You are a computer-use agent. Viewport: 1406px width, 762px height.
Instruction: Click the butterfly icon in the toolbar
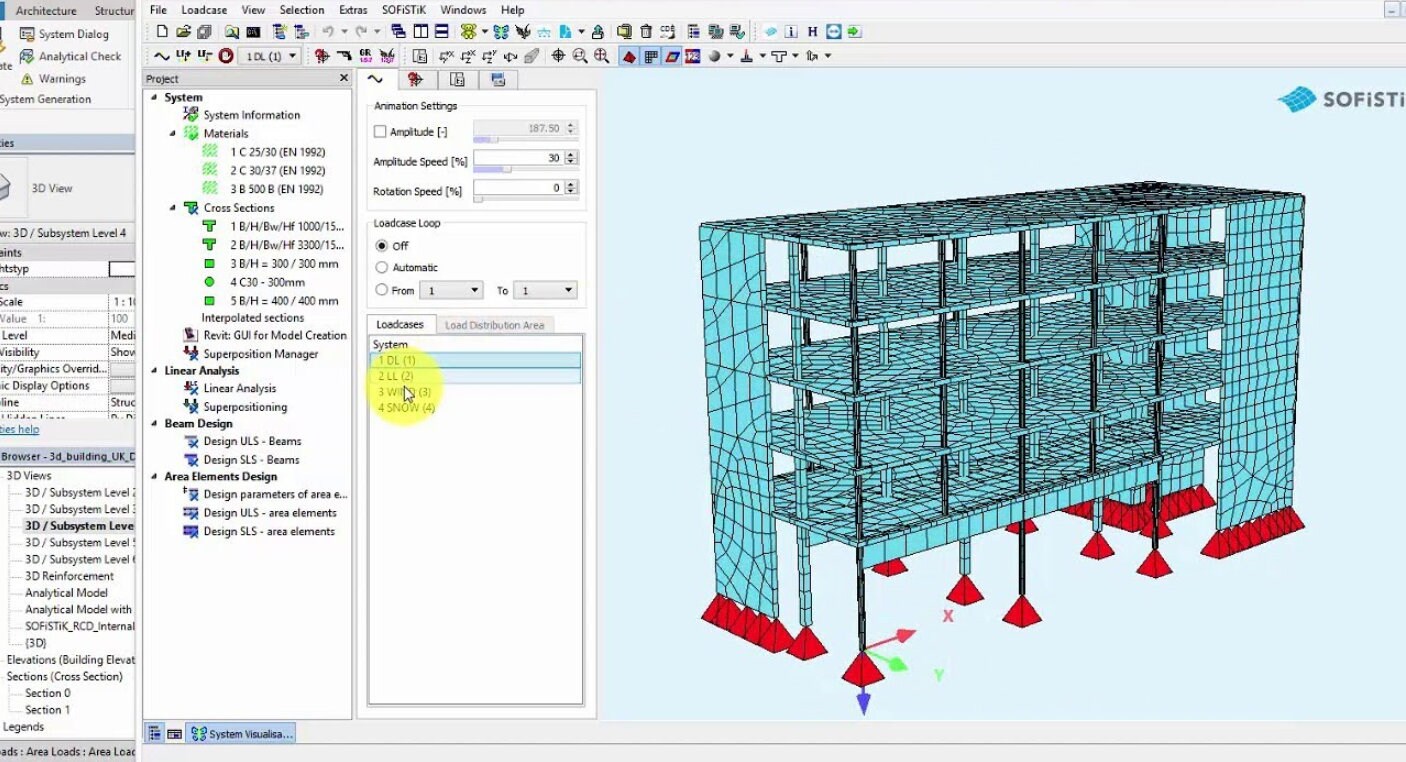click(503, 30)
